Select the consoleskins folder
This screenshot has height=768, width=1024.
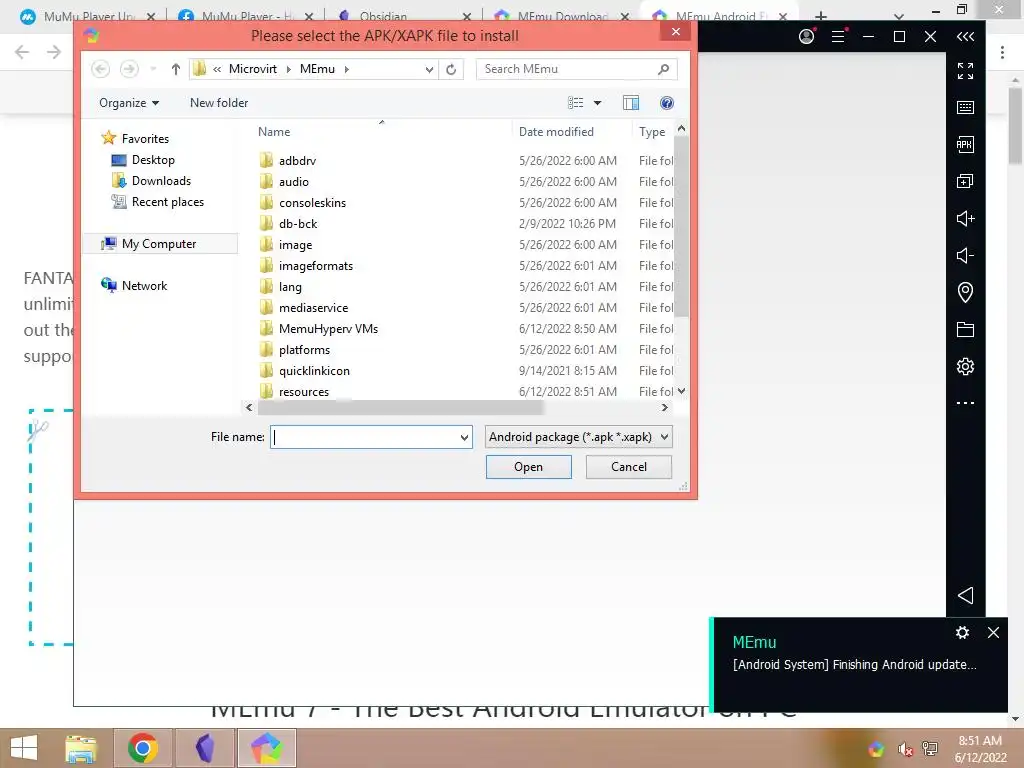click(x=312, y=202)
